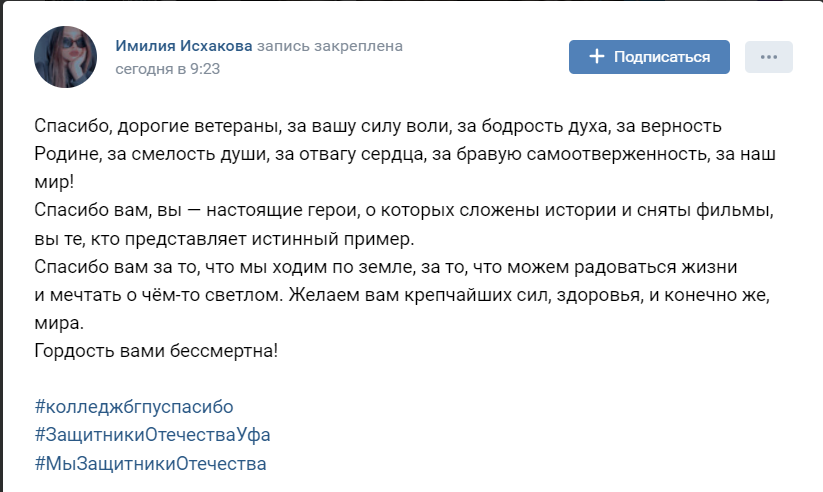The width and height of the screenshot is (823, 492).
Task: Click the word 'мир!' in the post
Action: point(53,183)
